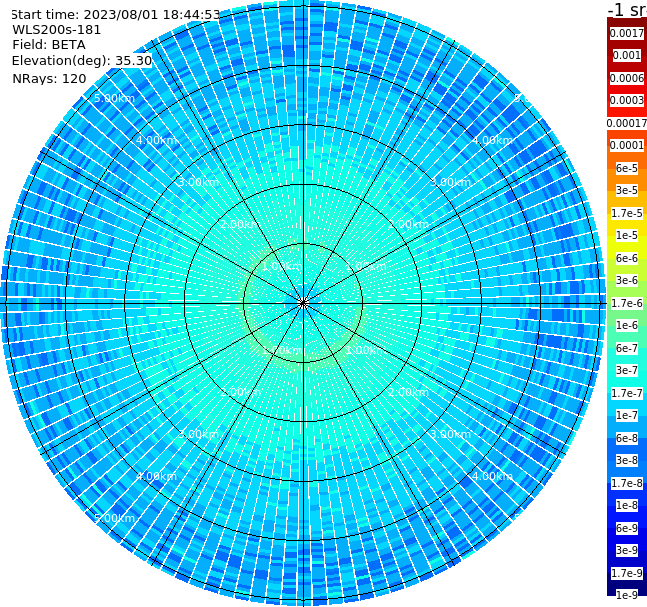Select the lower-right 2.00km ring label
This screenshot has width=647, height=607.
(x=408, y=392)
